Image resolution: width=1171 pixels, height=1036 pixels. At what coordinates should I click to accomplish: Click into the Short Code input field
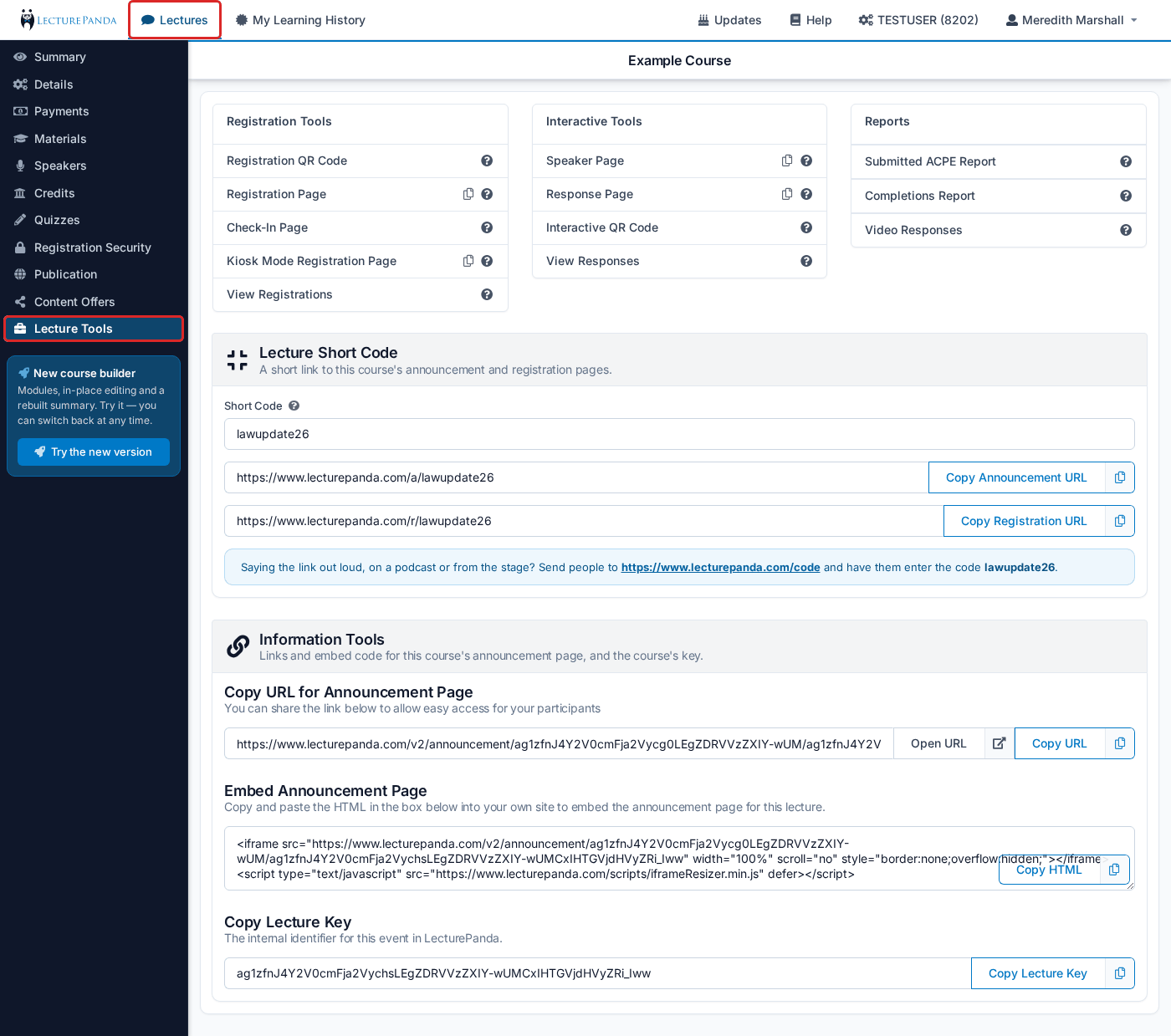pos(679,434)
